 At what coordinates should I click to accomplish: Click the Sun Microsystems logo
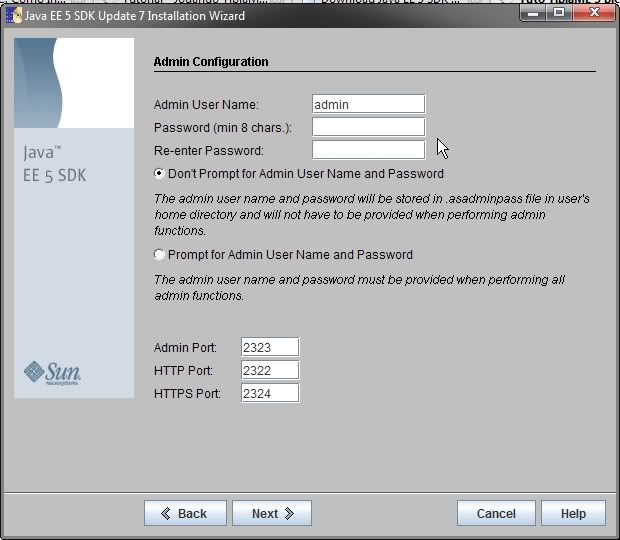[51, 373]
